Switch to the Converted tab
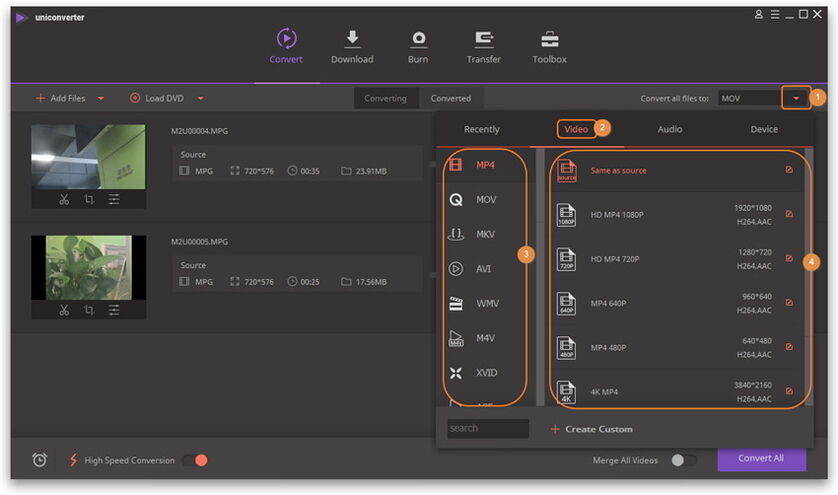The width and height of the screenshot is (838, 495). pyautogui.click(x=450, y=98)
